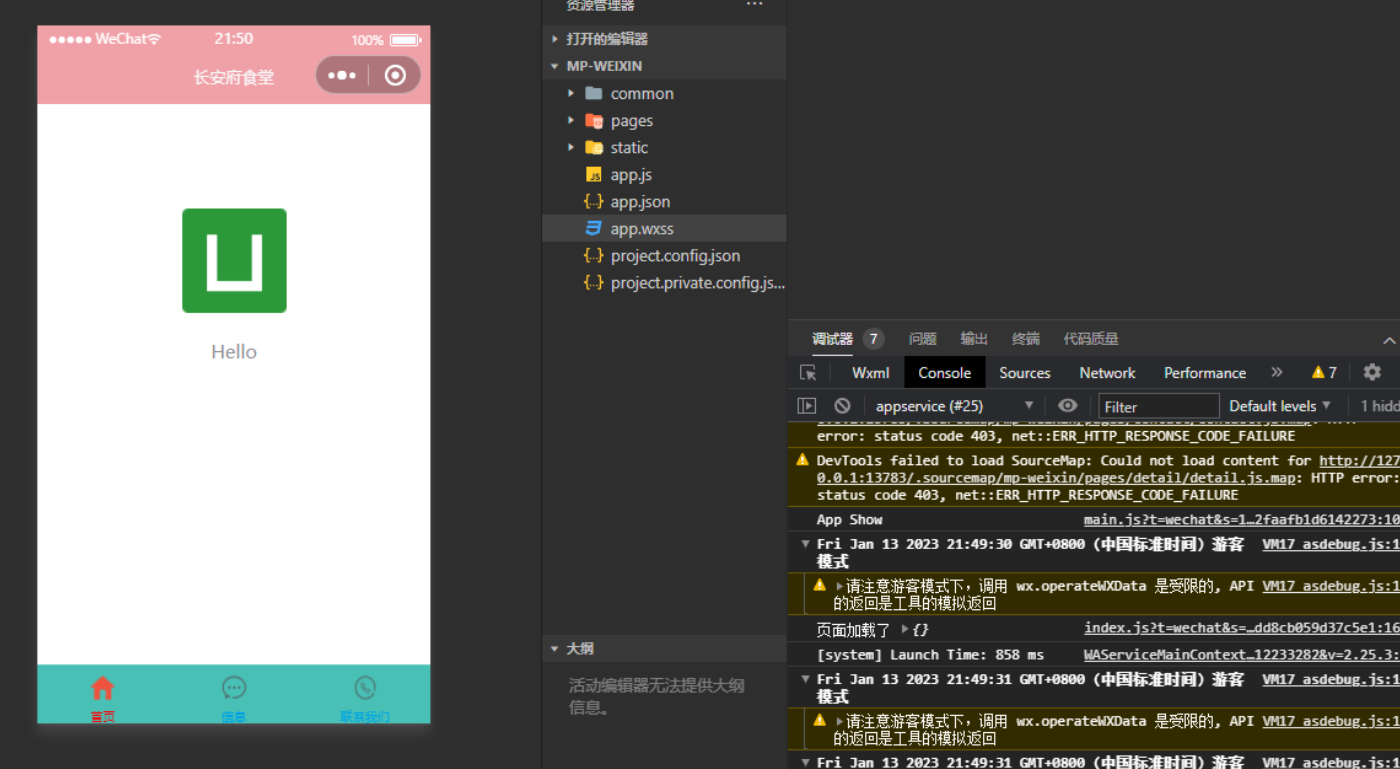Collapse the 21:49:30 游客模式 log group

[x=805, y=545]
